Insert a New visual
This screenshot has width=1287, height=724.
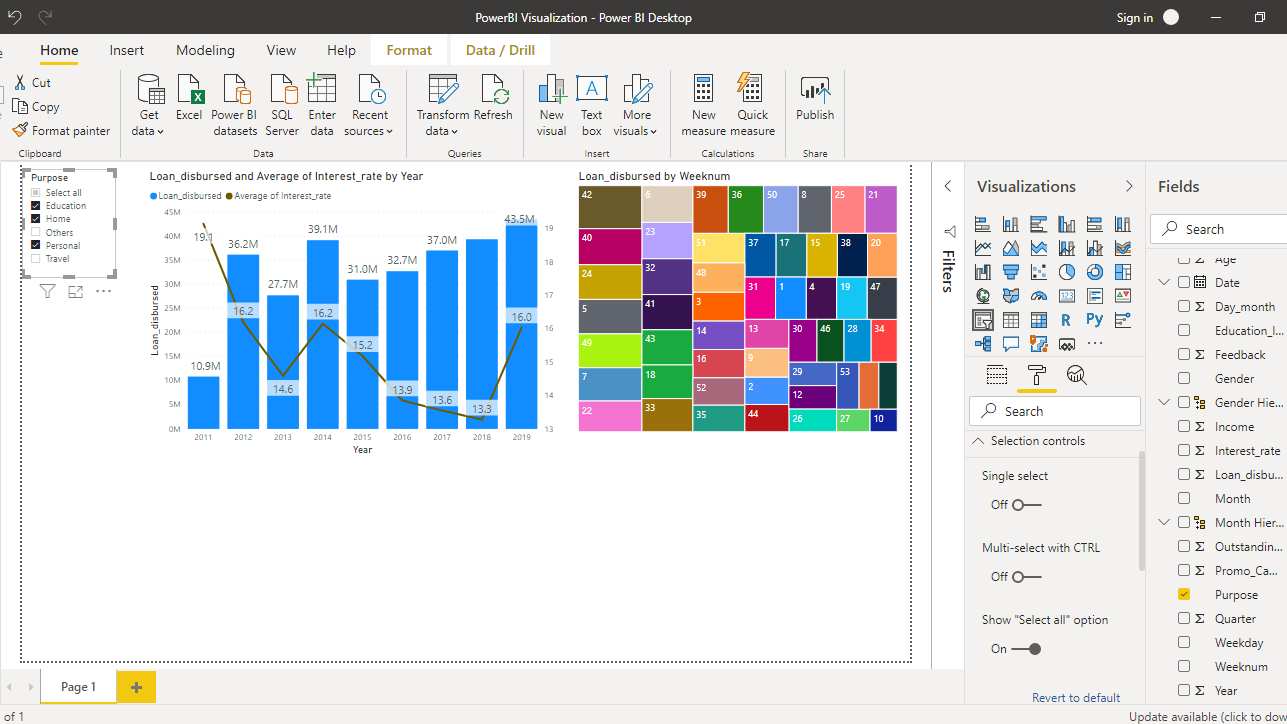551,90
